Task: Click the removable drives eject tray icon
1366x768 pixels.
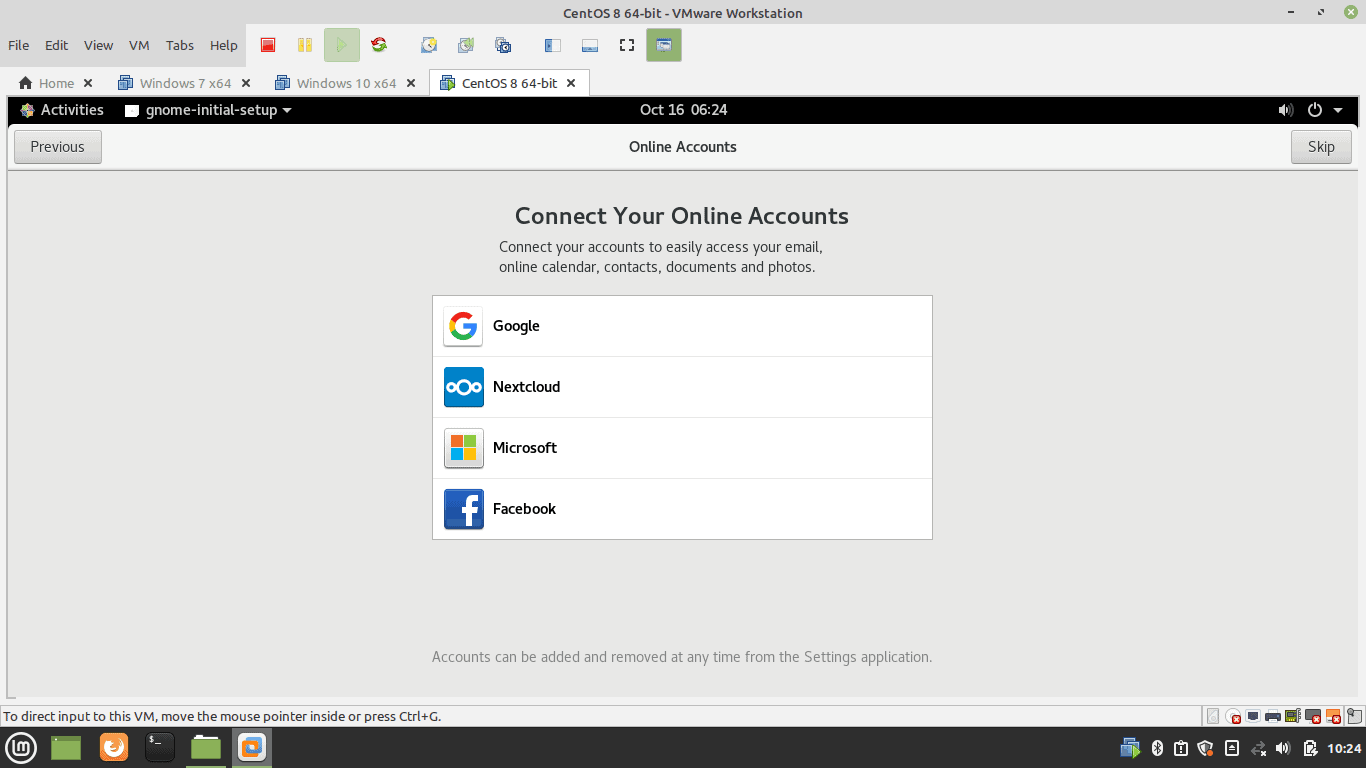Action: click(1232, 748)
